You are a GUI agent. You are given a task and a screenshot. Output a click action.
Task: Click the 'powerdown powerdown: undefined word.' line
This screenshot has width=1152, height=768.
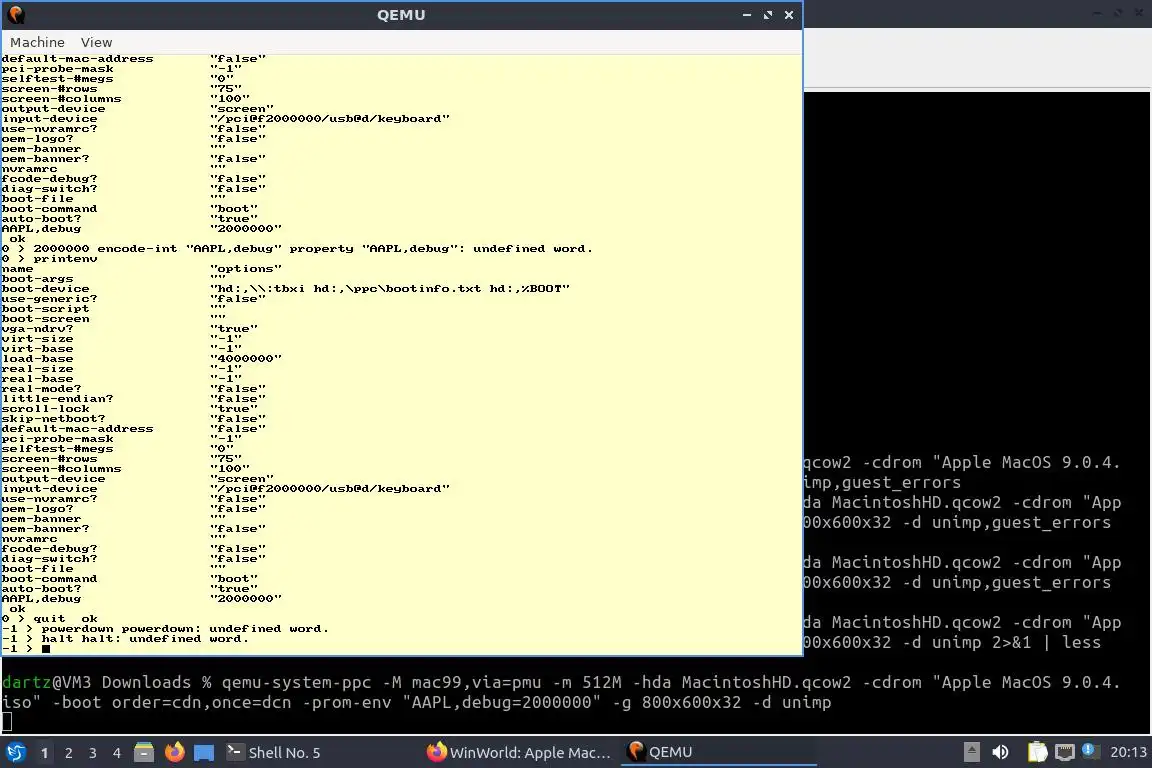(x=165, y=629)
